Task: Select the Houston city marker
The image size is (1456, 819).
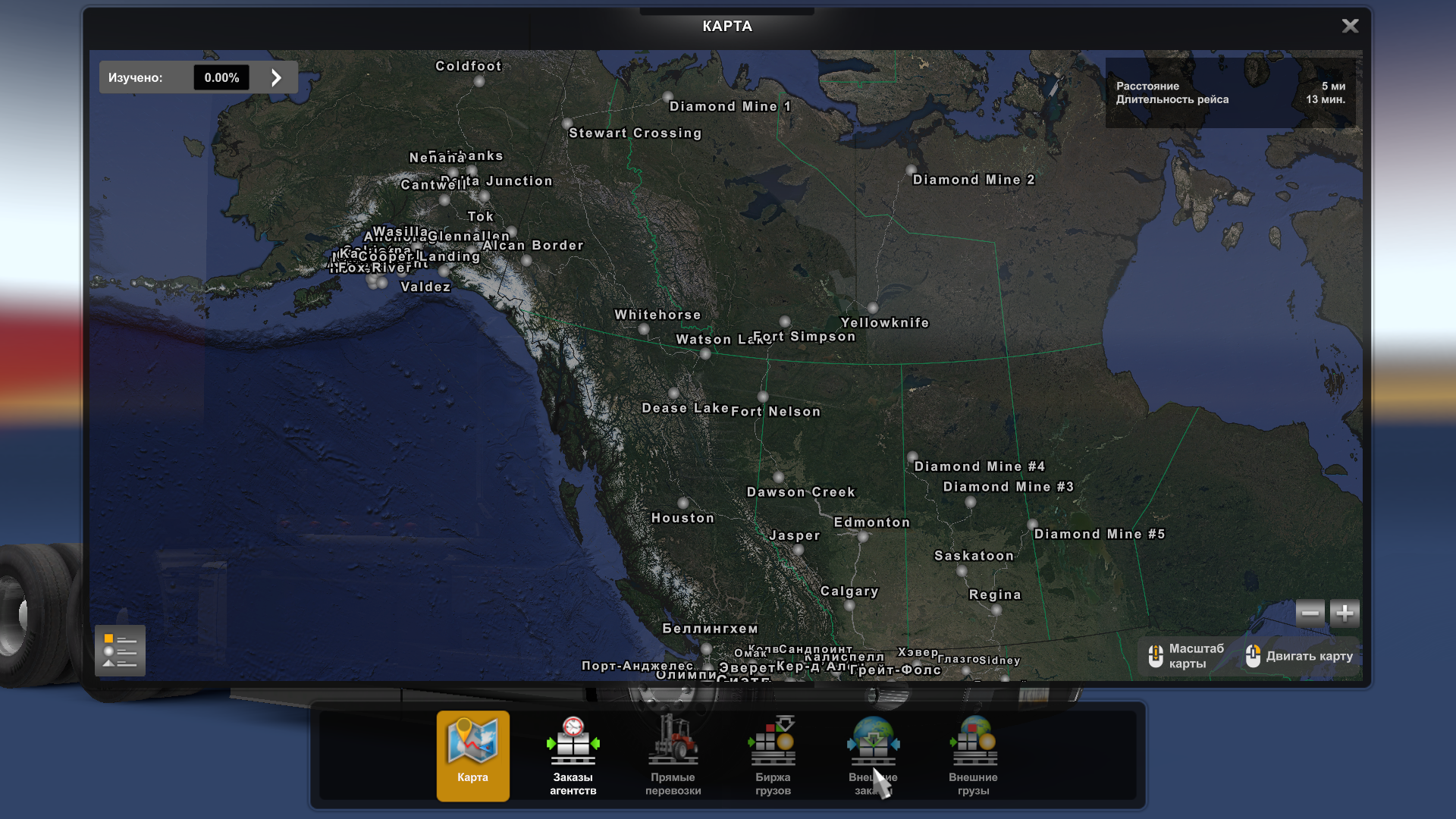Action: [x=683, y=503]
